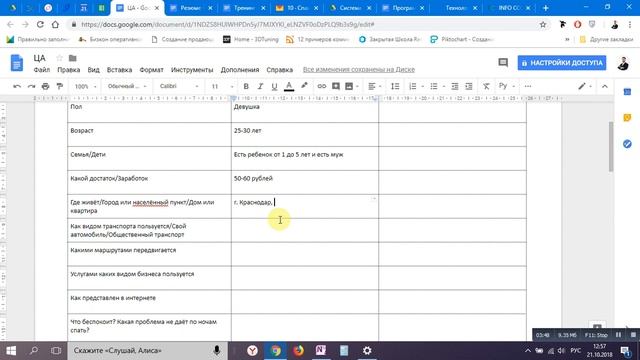Open the font size 11 dropdown
The height and width of the screenshot is (360, 640).
click(222, 87)
